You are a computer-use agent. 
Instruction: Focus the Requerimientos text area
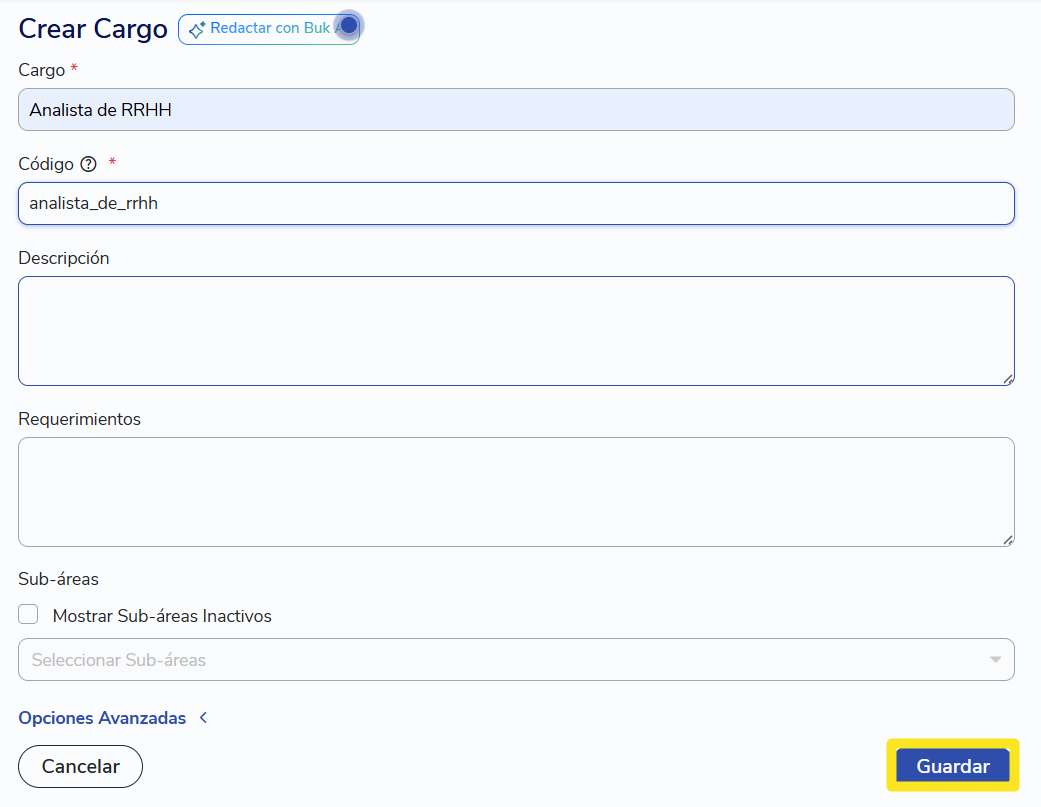pyautogui.click(x=516, y=492)
